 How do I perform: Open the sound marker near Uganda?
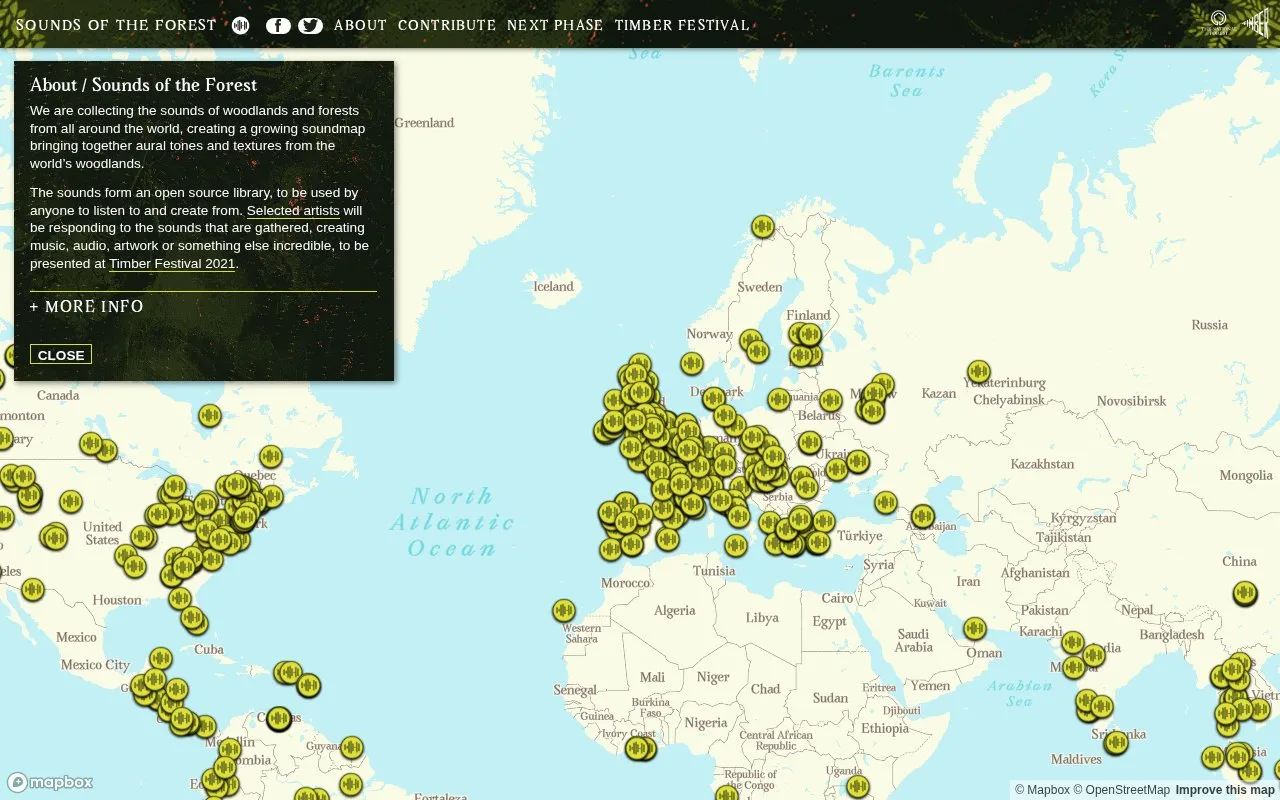[857, 786]
